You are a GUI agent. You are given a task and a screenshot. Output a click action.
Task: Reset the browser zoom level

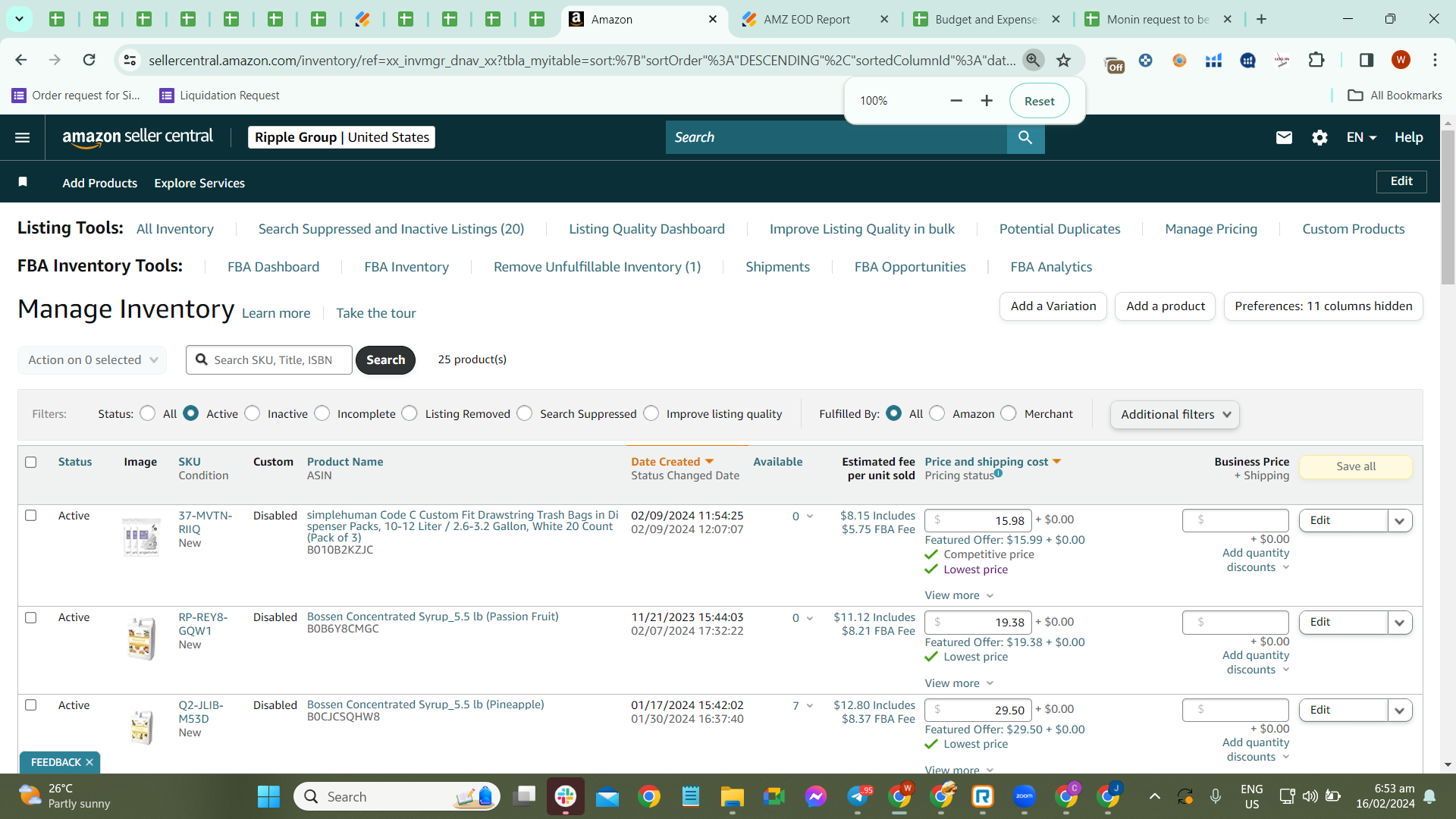tap(1039, 101)
